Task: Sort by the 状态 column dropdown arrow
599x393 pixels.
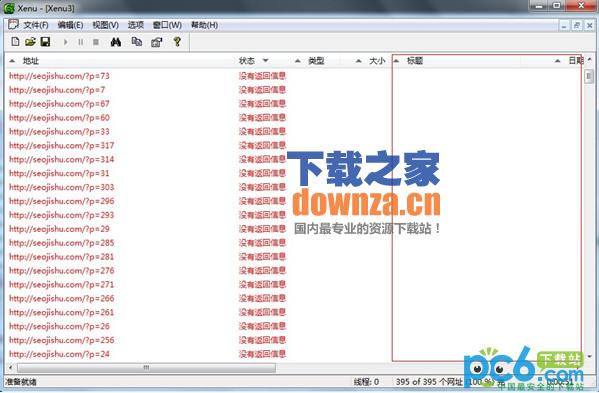Action: [266, 60]
